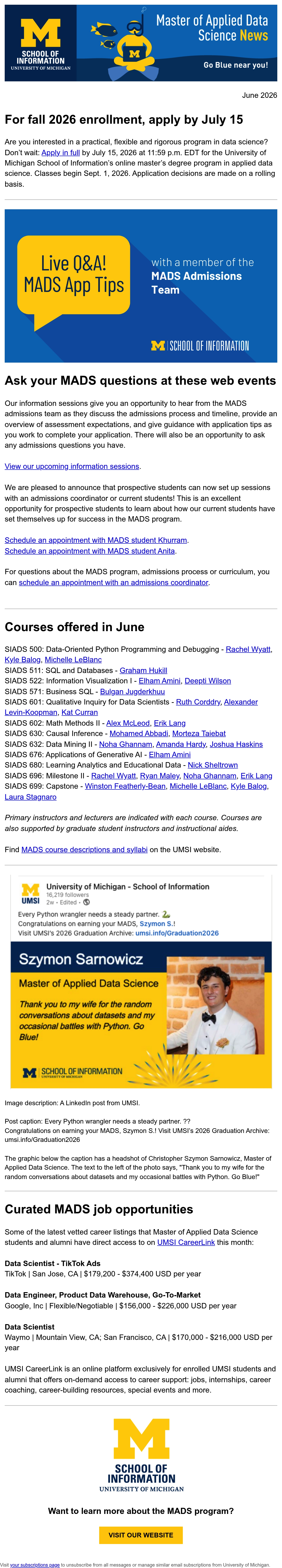Image resolution: width=282 pixels, height=1568 pixels.
Task: Open the UMSI CareerLink link
Action: (x=186, y=1242)
